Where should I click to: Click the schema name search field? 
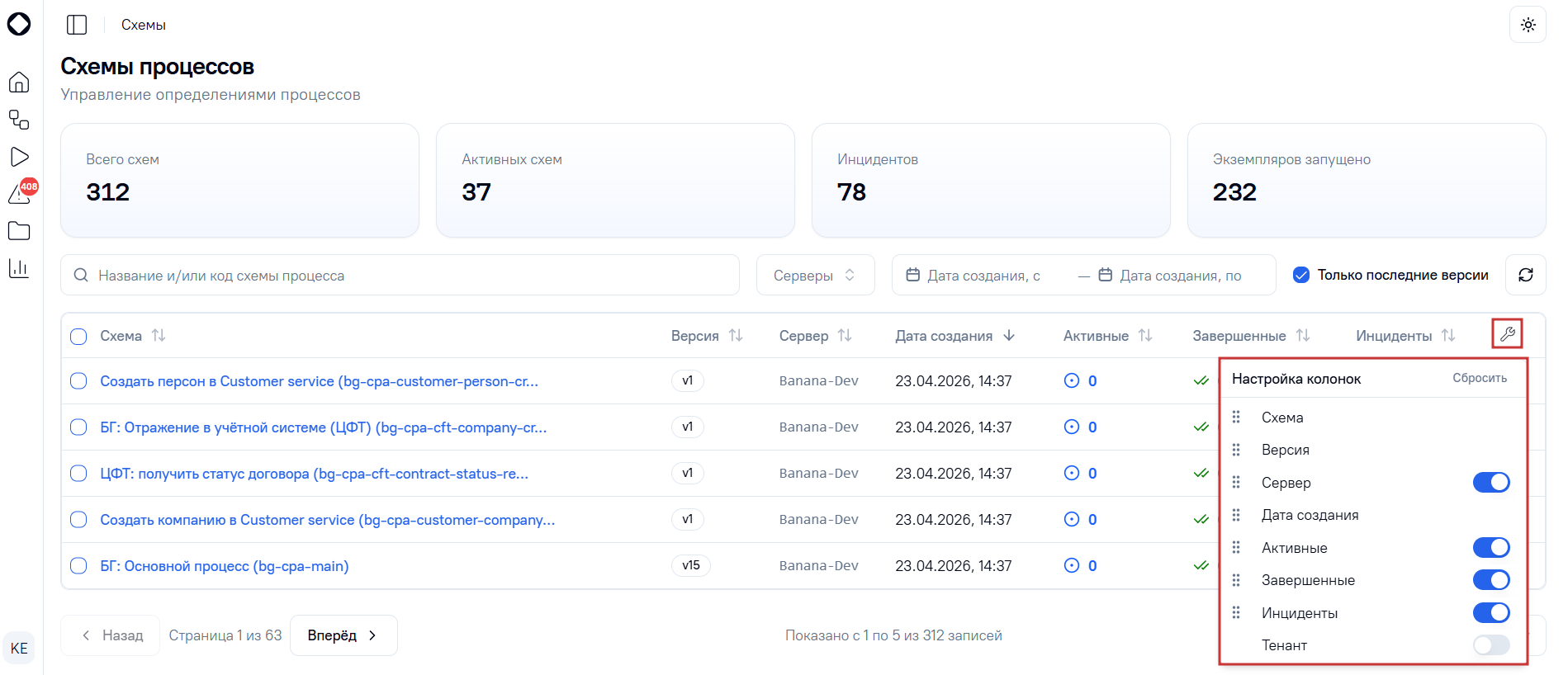(400, 275)
